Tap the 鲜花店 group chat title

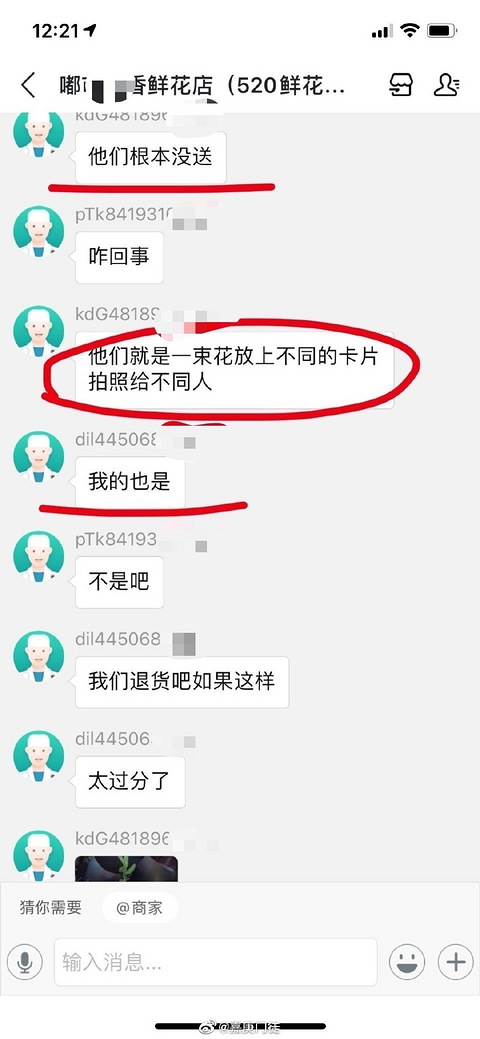tap(202, 86)
